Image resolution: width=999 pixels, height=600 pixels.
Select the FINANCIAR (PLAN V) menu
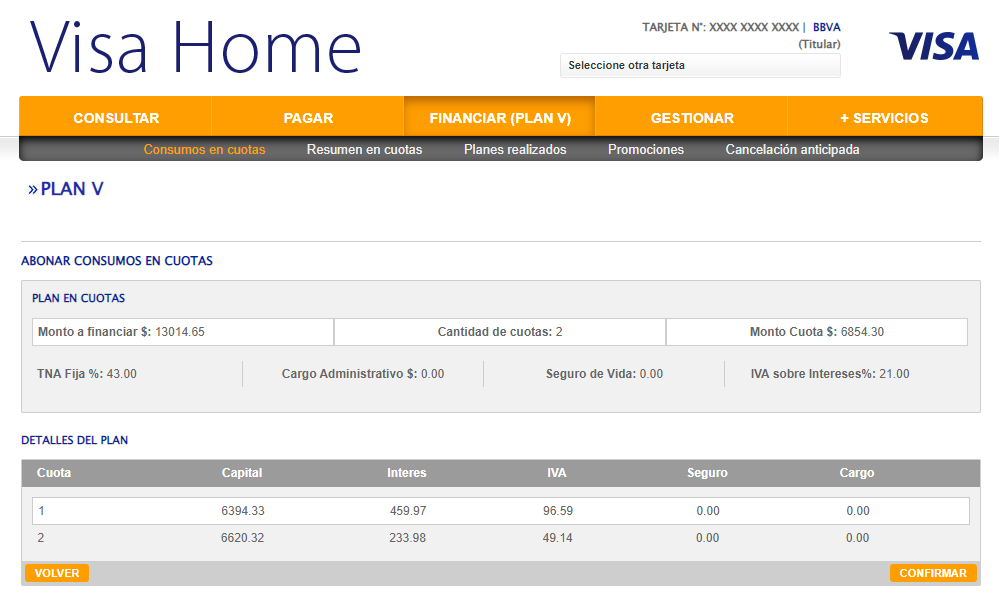(500, 118)
